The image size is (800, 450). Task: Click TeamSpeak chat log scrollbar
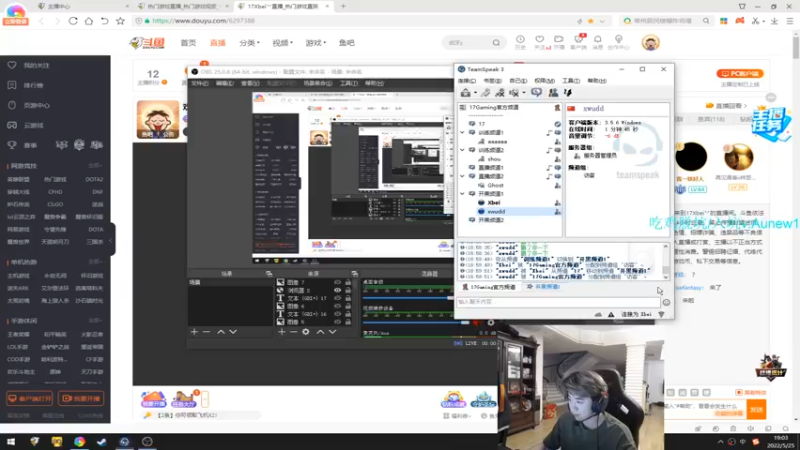pos(665,261)
